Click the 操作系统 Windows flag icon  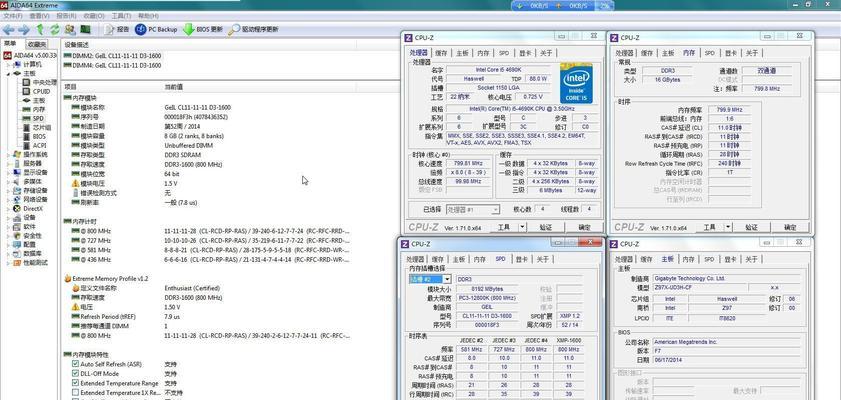pos(17,154)
